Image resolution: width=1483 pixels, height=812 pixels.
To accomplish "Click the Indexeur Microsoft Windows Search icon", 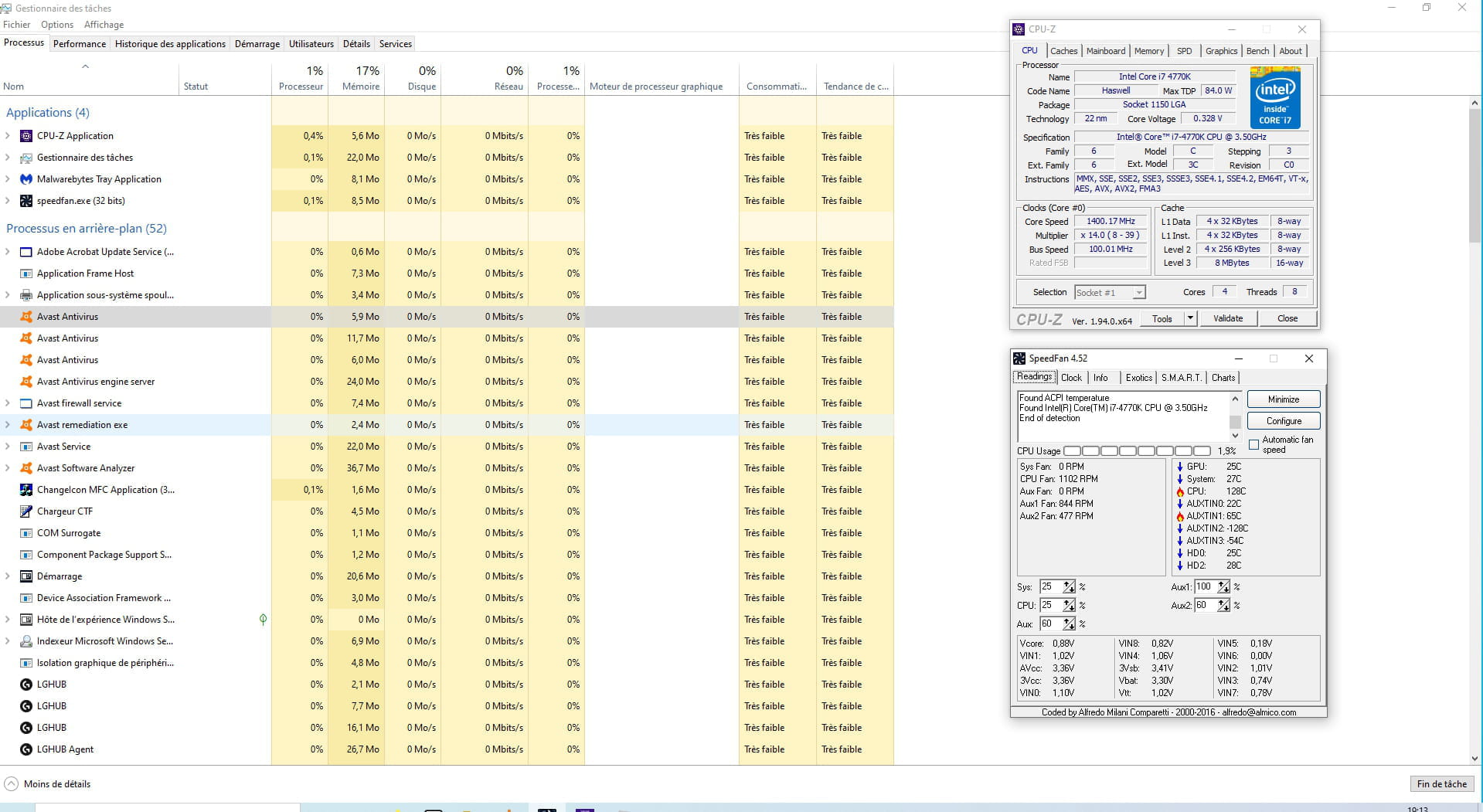I will pos(26,641).
